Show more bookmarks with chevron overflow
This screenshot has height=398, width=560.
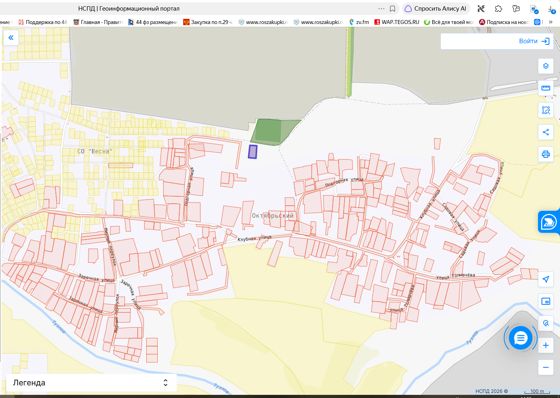pos(550,22)
